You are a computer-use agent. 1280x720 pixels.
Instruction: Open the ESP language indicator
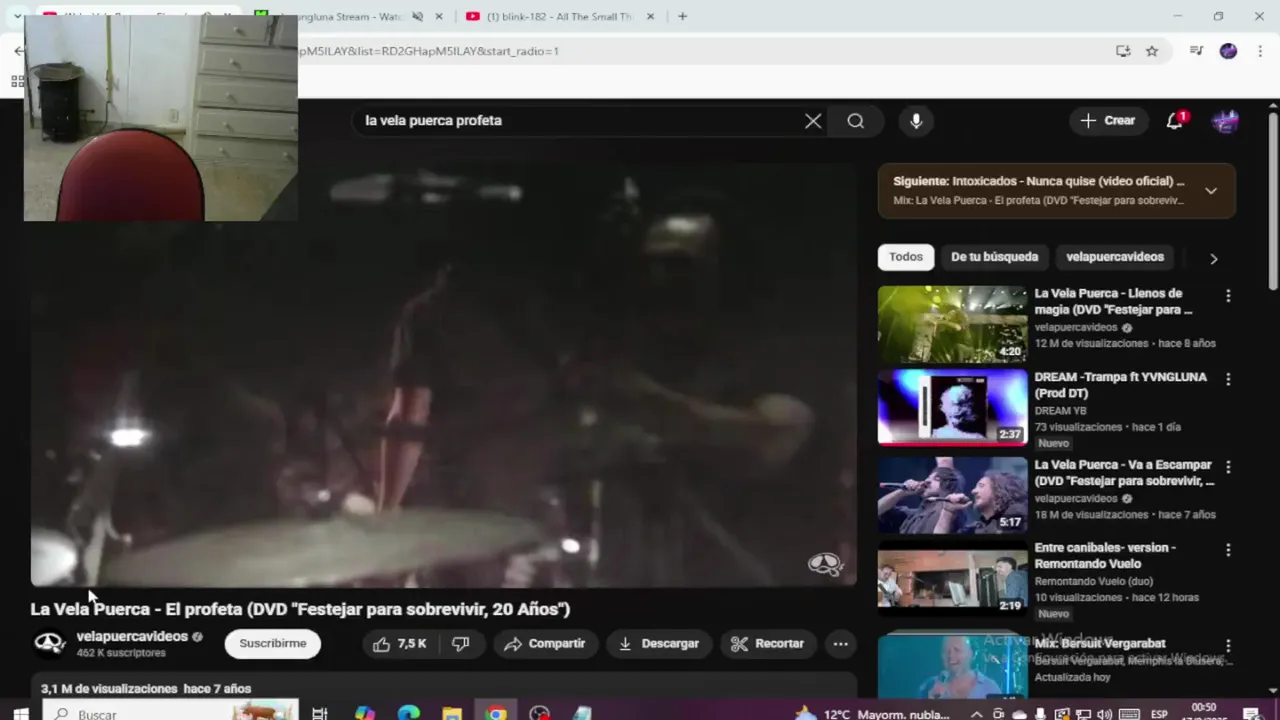point(1159,714)
